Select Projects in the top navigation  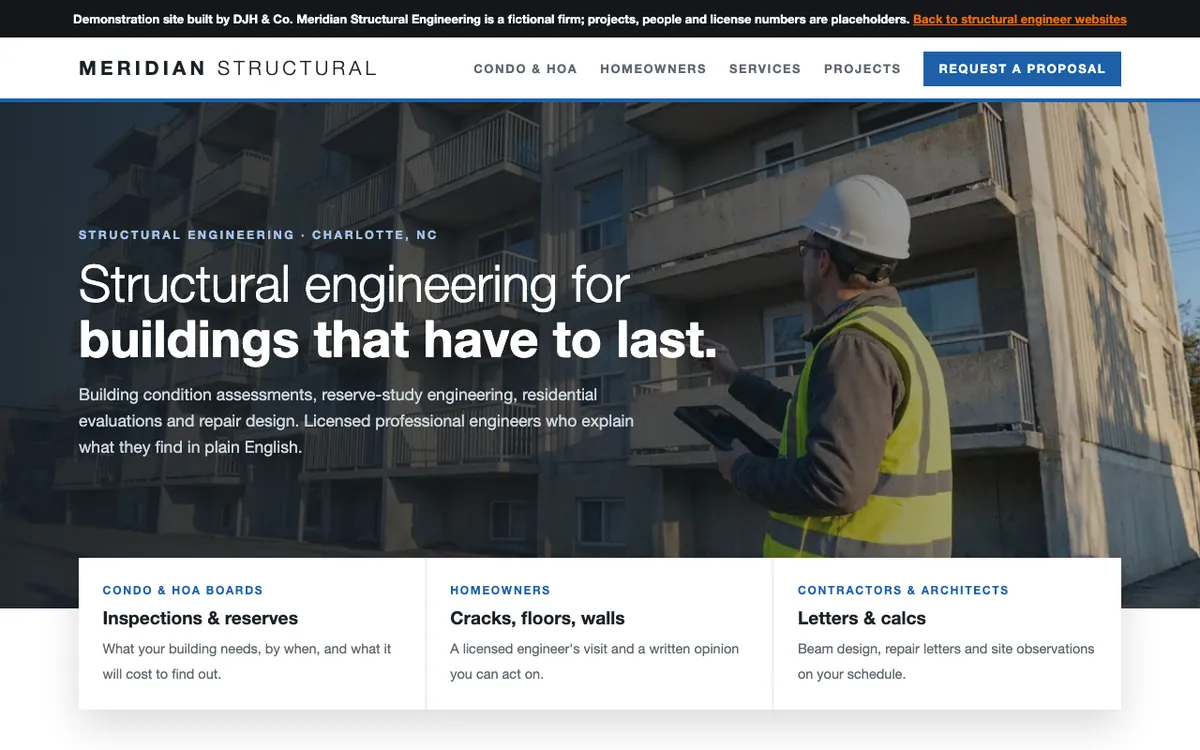[862, 69]
